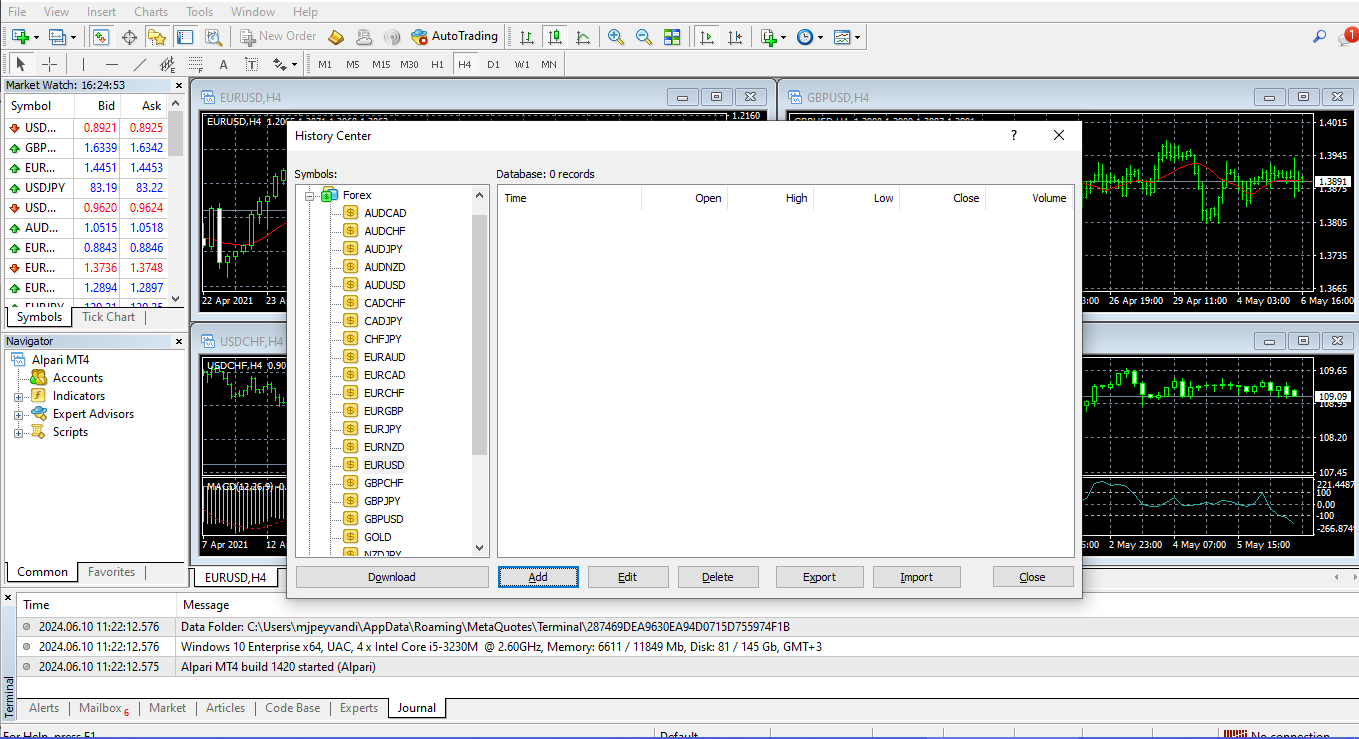Switch timeframe to D1
Viewport: 1359px width, 739px height.
[493, 64]
